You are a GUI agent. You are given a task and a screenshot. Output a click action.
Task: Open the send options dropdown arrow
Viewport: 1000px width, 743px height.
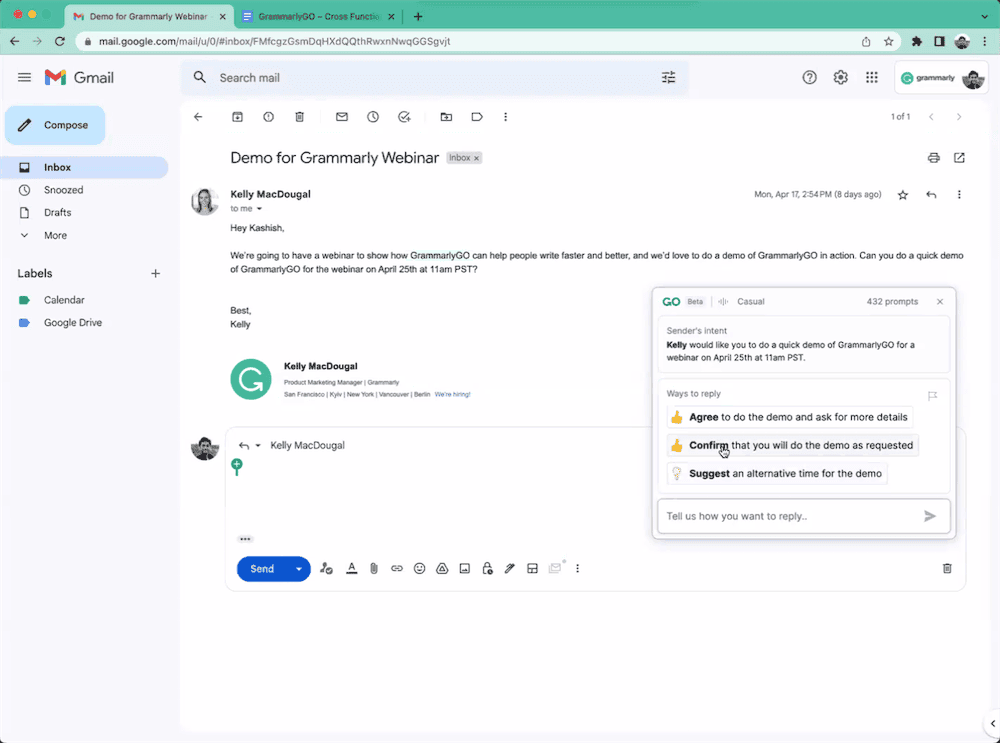tap(298, 569)
